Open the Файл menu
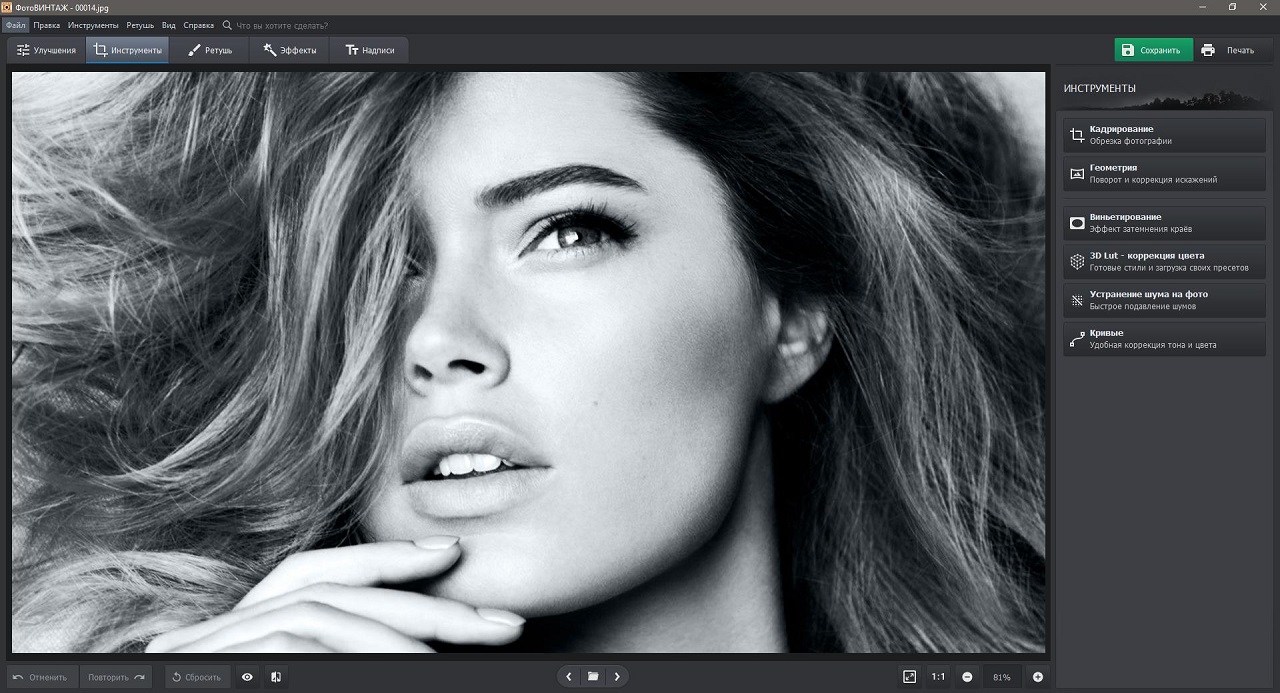Image resolution: width=1280 pixels, height=693 pixels. pyautogui.click(x=15, y=24)
